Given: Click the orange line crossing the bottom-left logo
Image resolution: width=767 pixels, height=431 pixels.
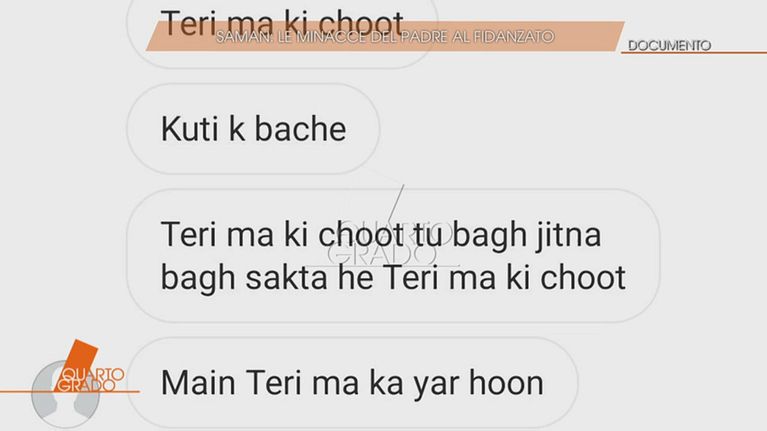Looking at the screenshot, I should 70,391.
